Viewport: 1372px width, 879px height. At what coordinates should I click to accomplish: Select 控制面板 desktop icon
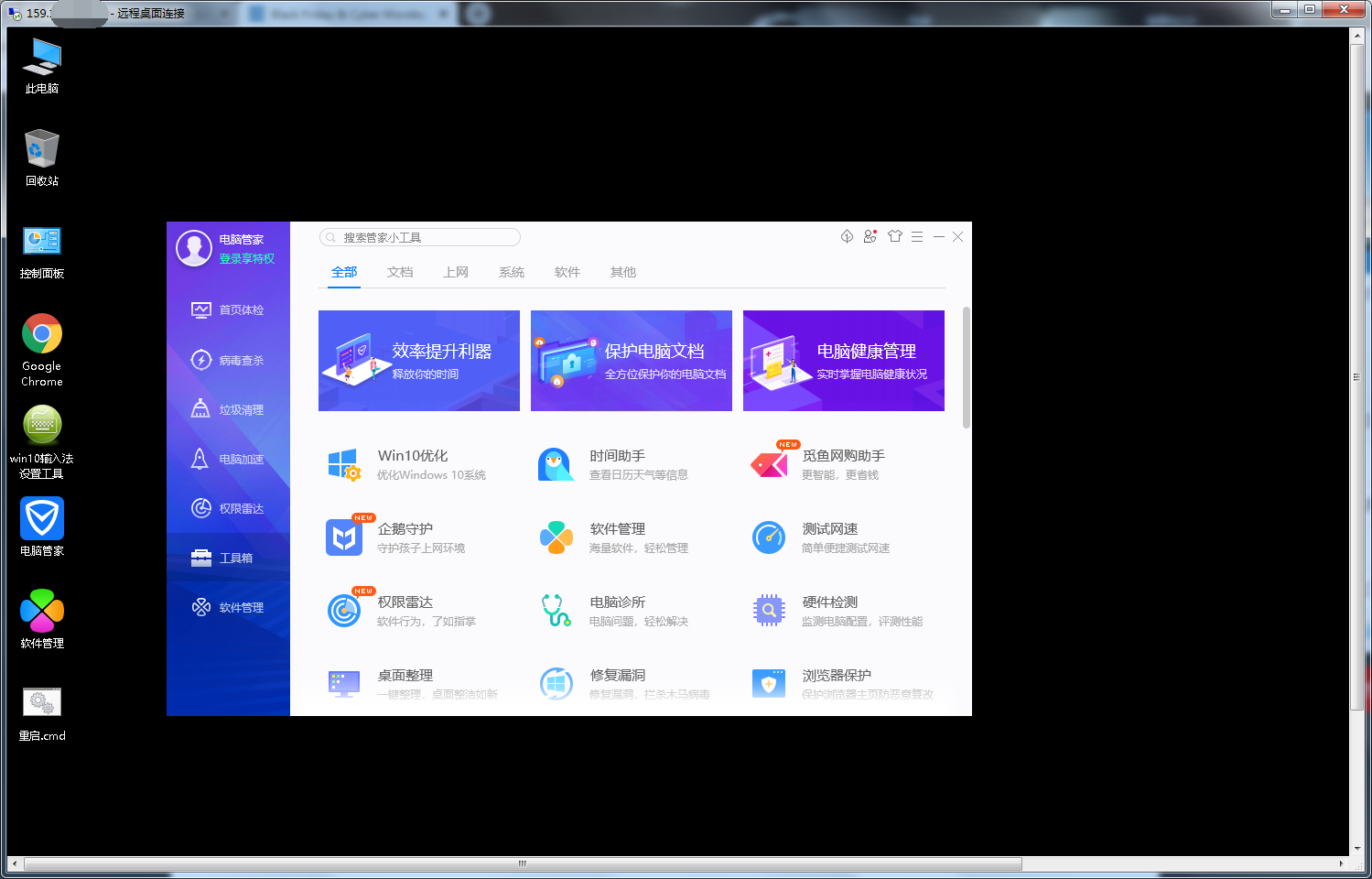click(x=42, y=253)
